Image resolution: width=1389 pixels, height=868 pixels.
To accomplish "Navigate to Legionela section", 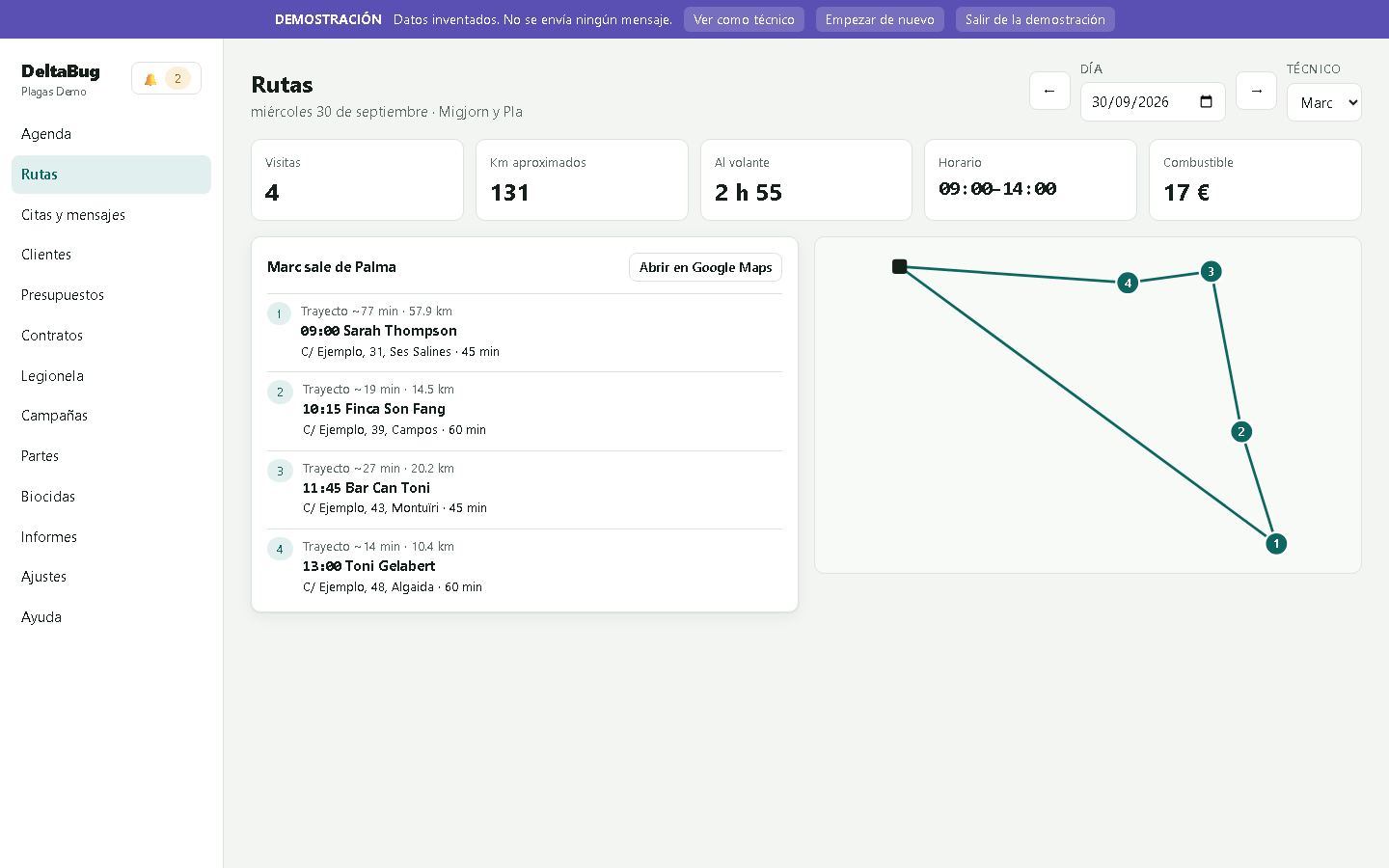I will pyautogui.click(x=111, y=376).
